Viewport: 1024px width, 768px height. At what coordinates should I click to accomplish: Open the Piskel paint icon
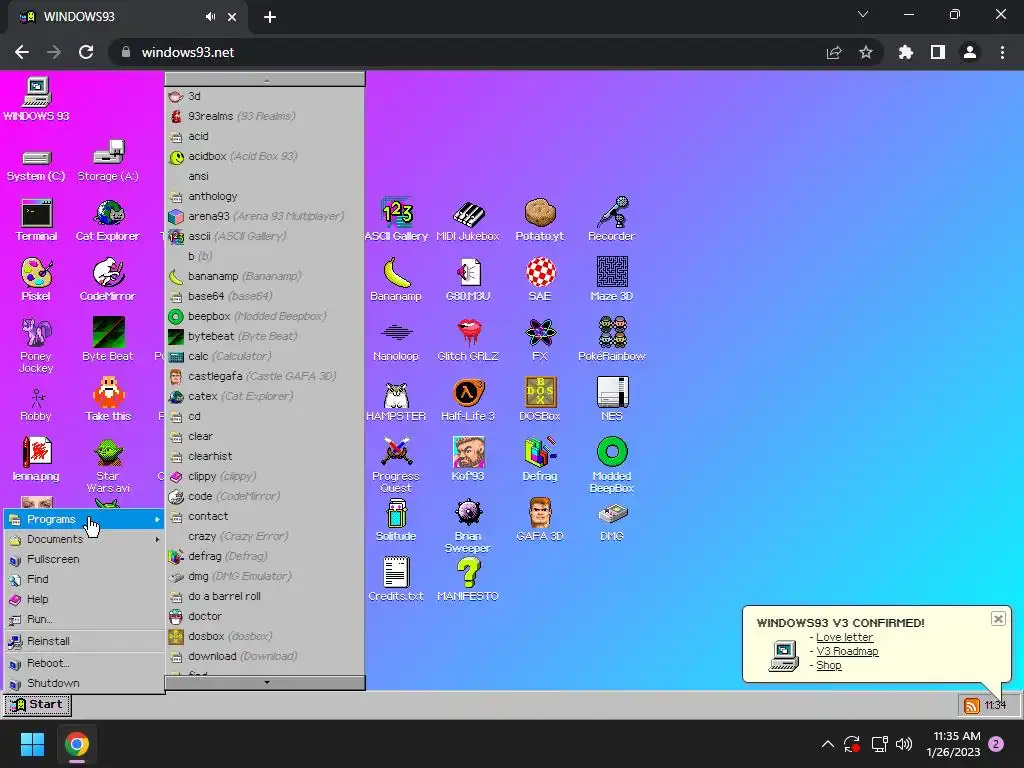[x=37, y=280]
